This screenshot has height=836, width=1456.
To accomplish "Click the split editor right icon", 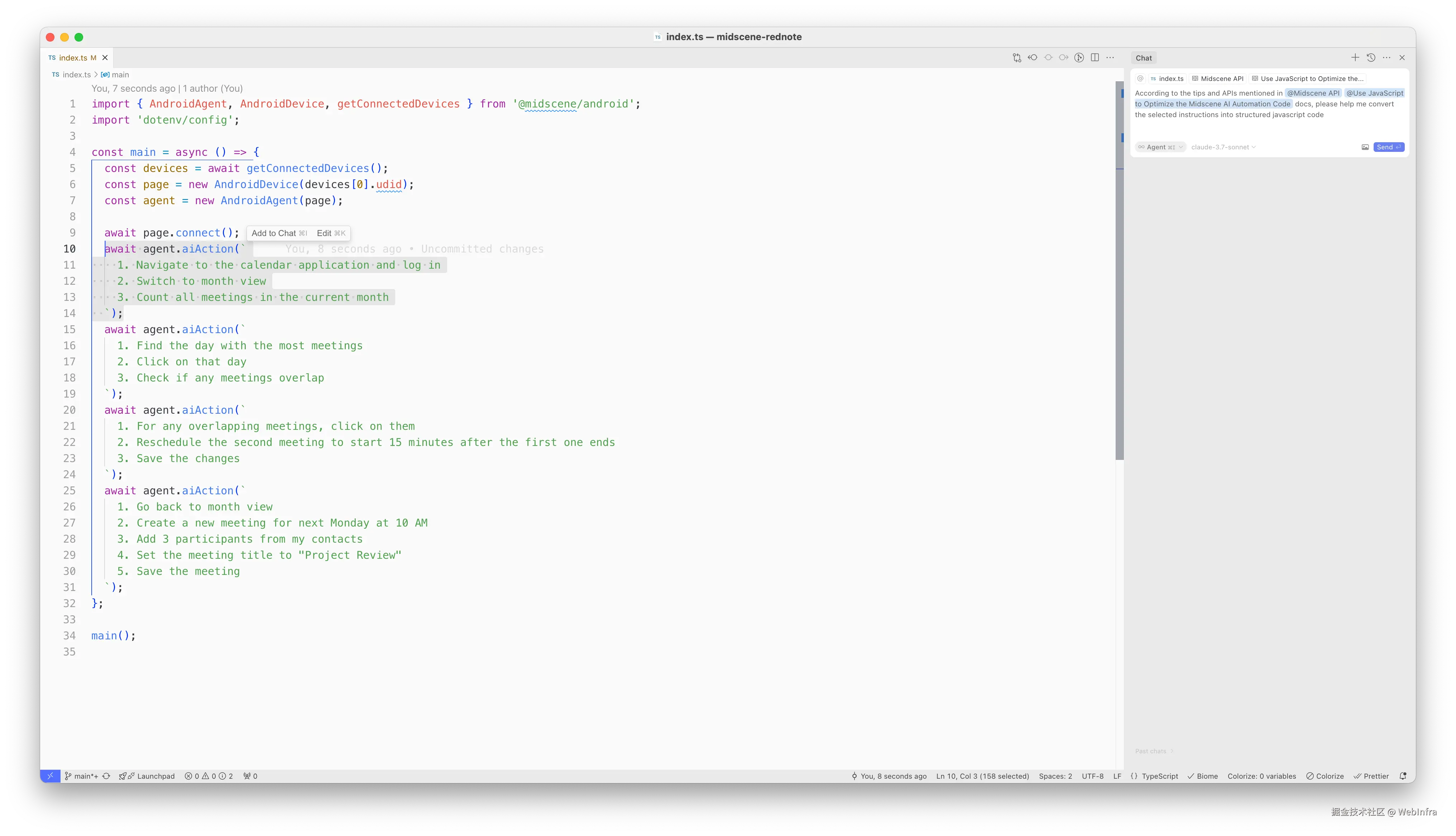I will point(1095,57).
